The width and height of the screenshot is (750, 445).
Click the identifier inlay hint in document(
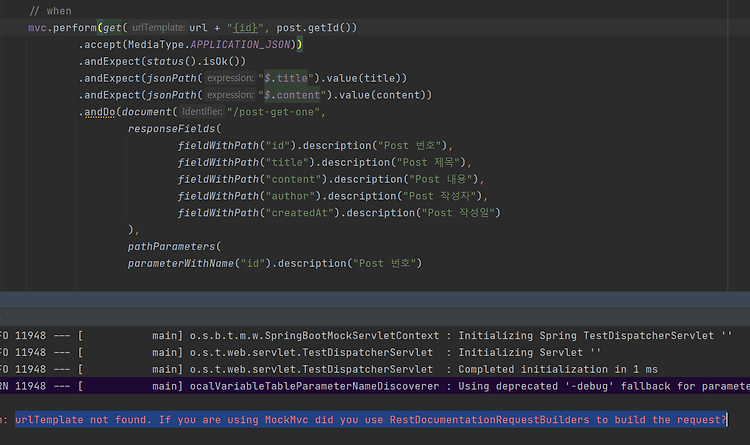(x=202, y=111)
